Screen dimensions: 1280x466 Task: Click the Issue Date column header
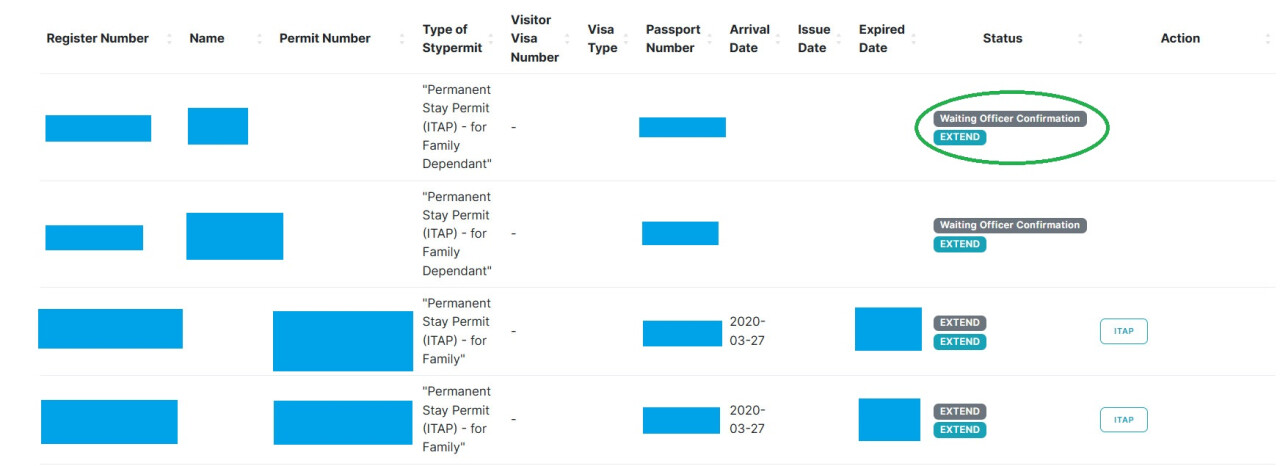pyautogui.click(x=814, y=38)
